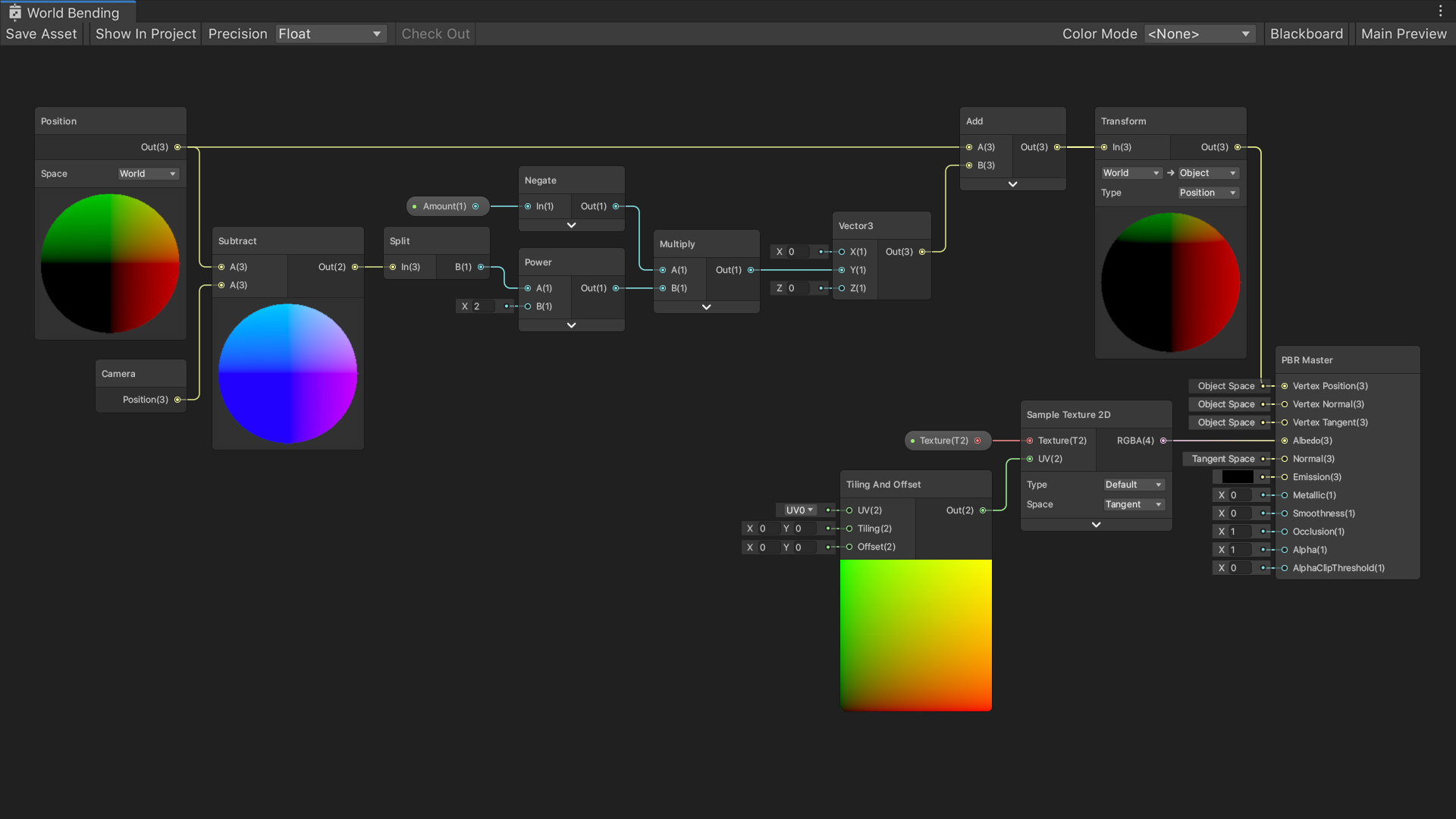
Task: Open the three-dot options menu
Action: coord(1440,11)
